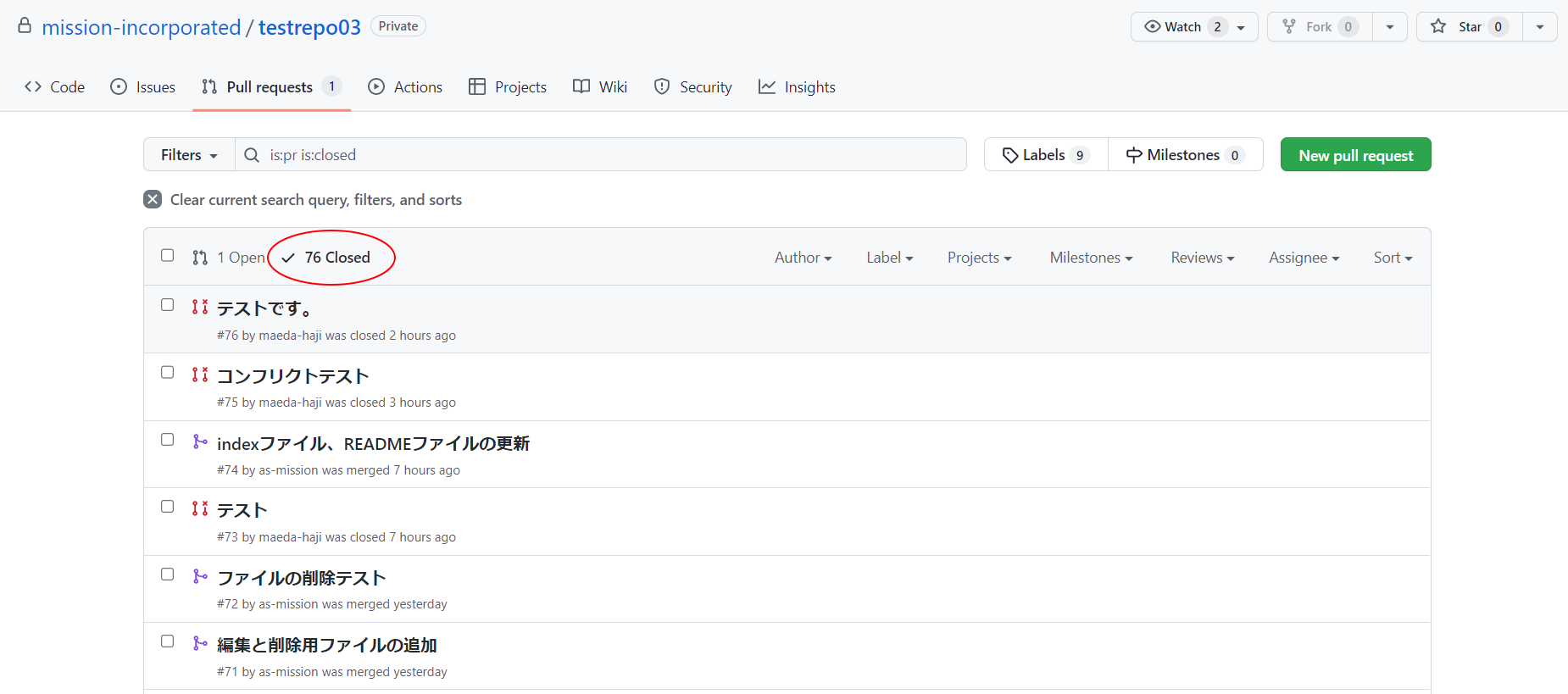Open the Insights tab
This screenshot has height=694, width=1568.
pos(797,87)
